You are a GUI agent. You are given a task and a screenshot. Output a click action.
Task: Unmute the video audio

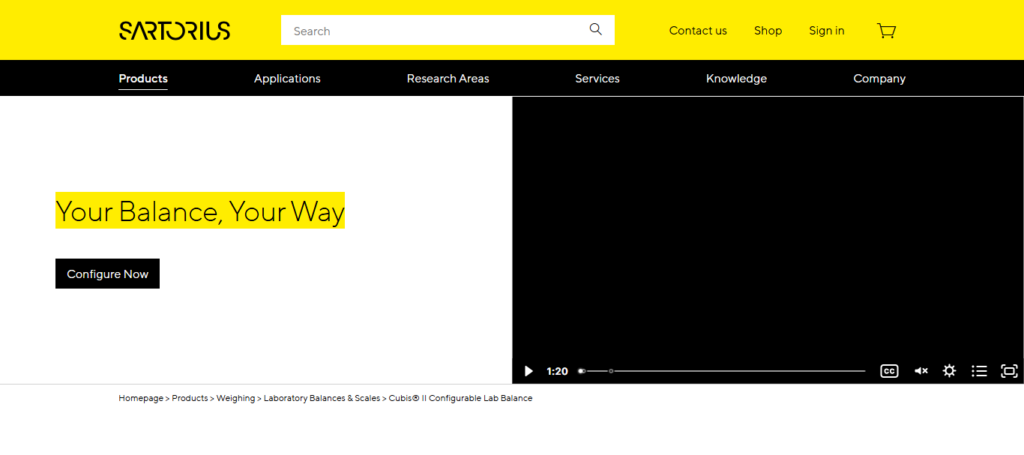[921, 371]
